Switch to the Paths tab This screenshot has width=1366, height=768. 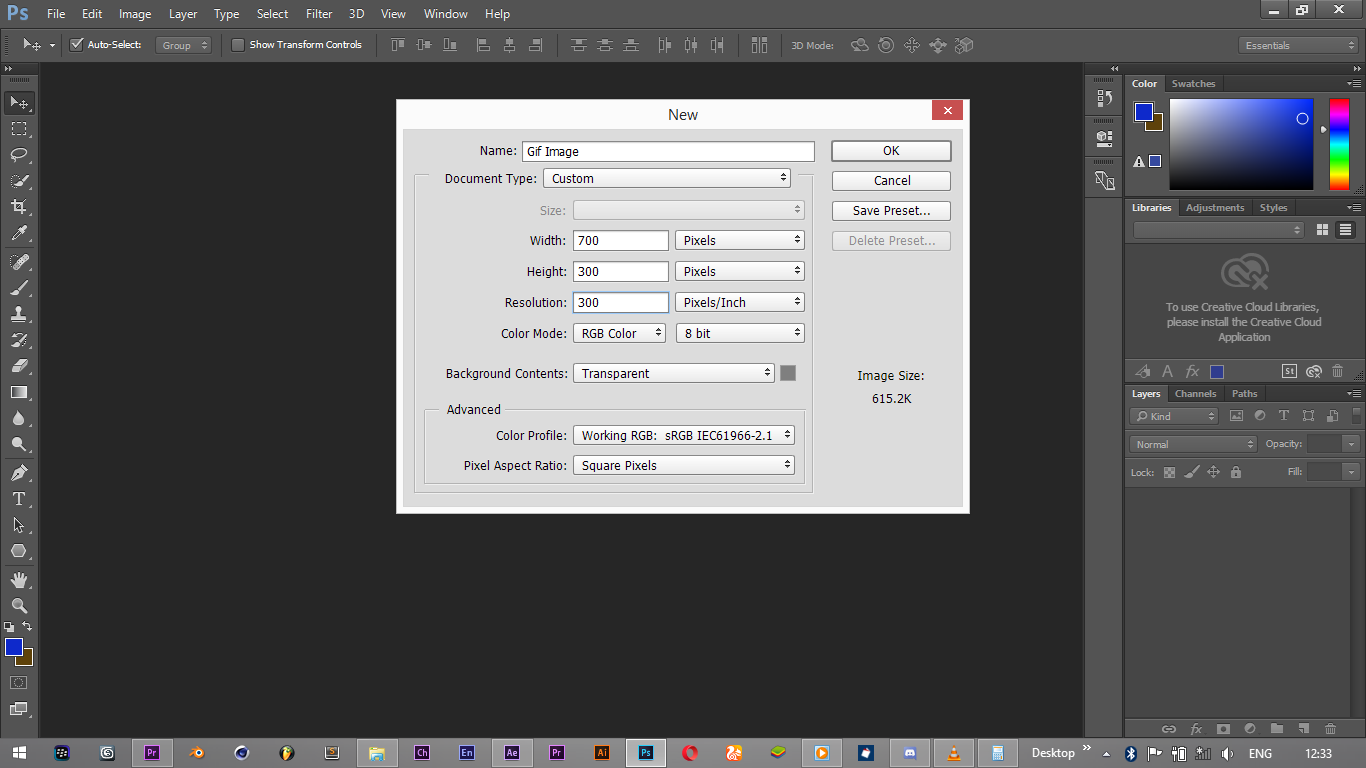click(1244, 394)
